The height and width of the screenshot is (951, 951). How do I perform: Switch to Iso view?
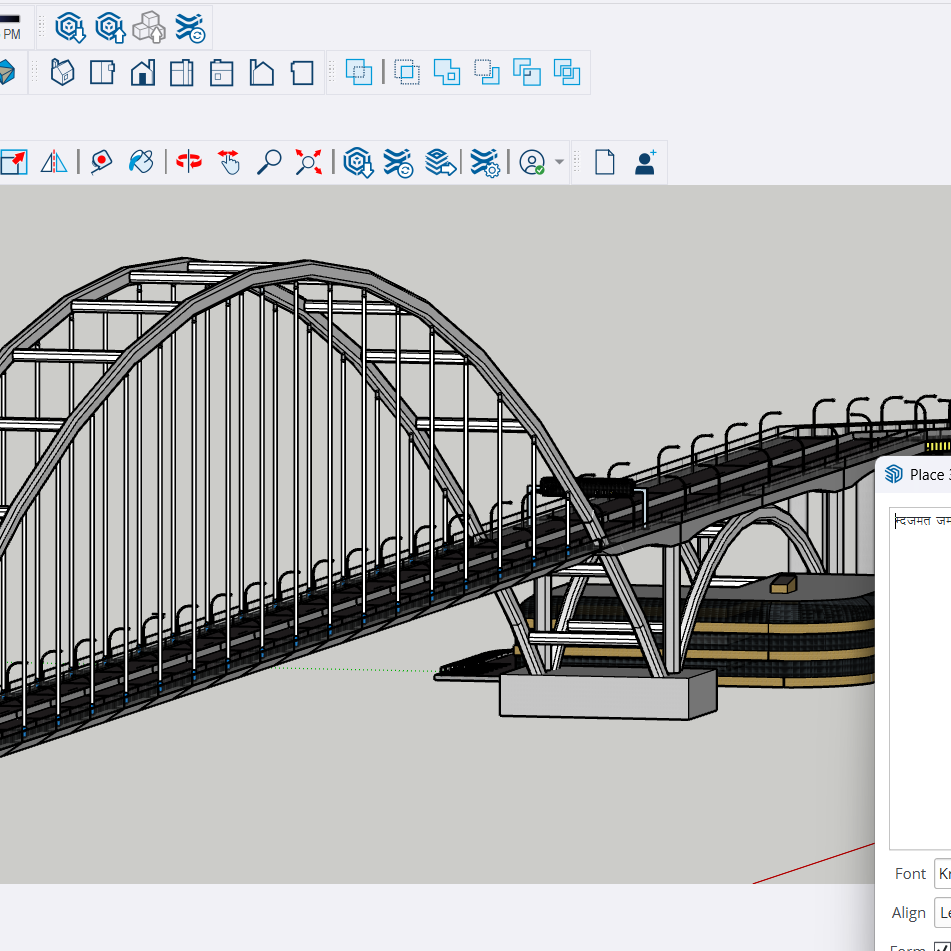(x=62, y=73)
